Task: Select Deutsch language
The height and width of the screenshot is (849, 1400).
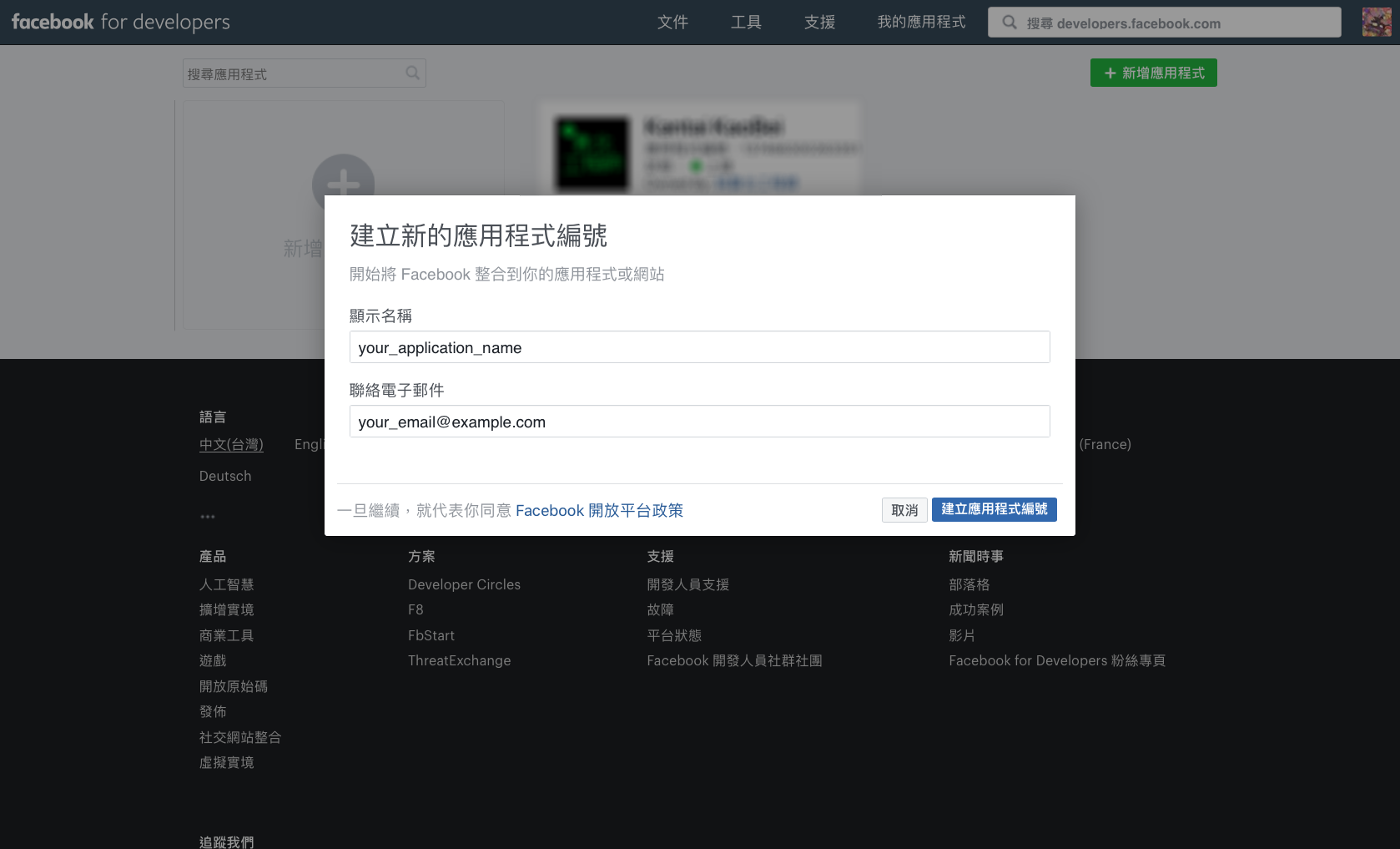Action: 225,476
